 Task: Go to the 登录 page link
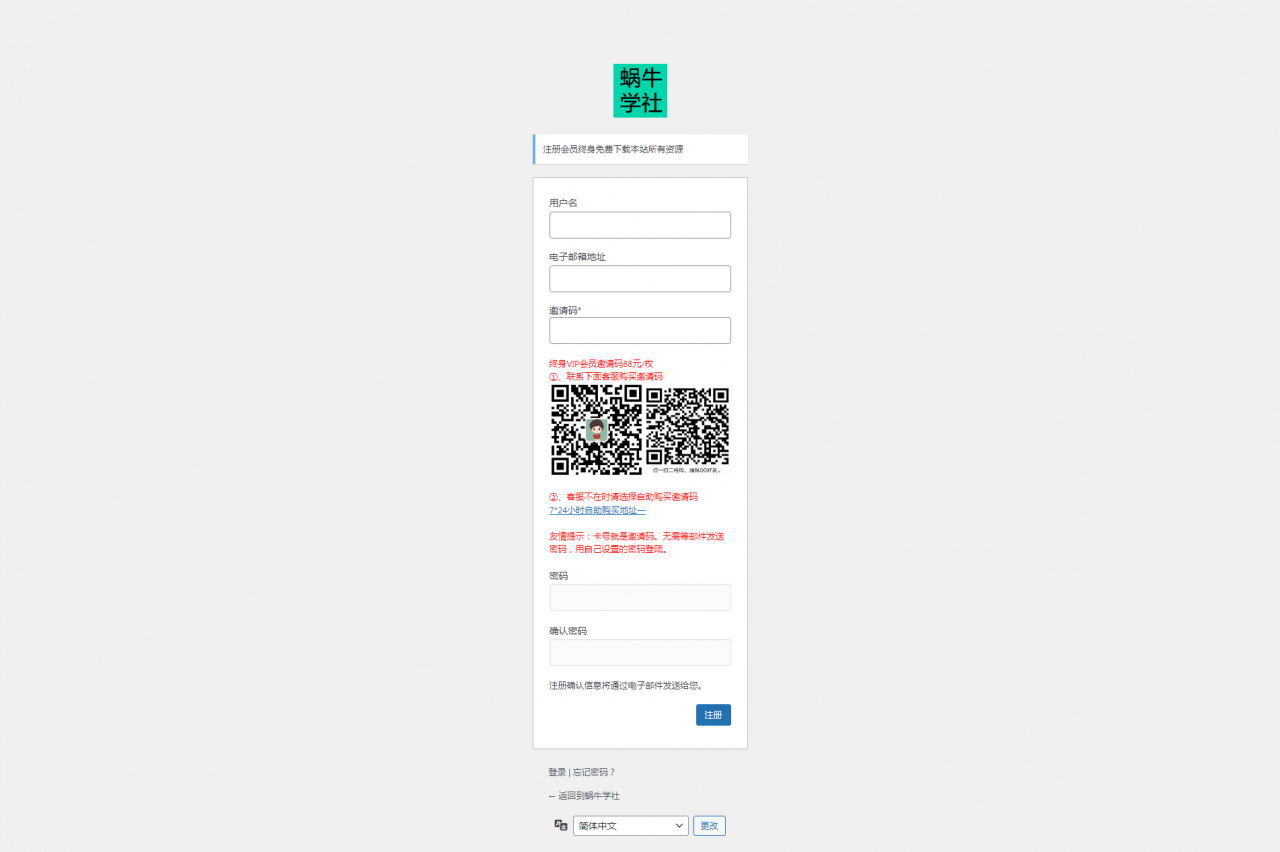point(557,772)
